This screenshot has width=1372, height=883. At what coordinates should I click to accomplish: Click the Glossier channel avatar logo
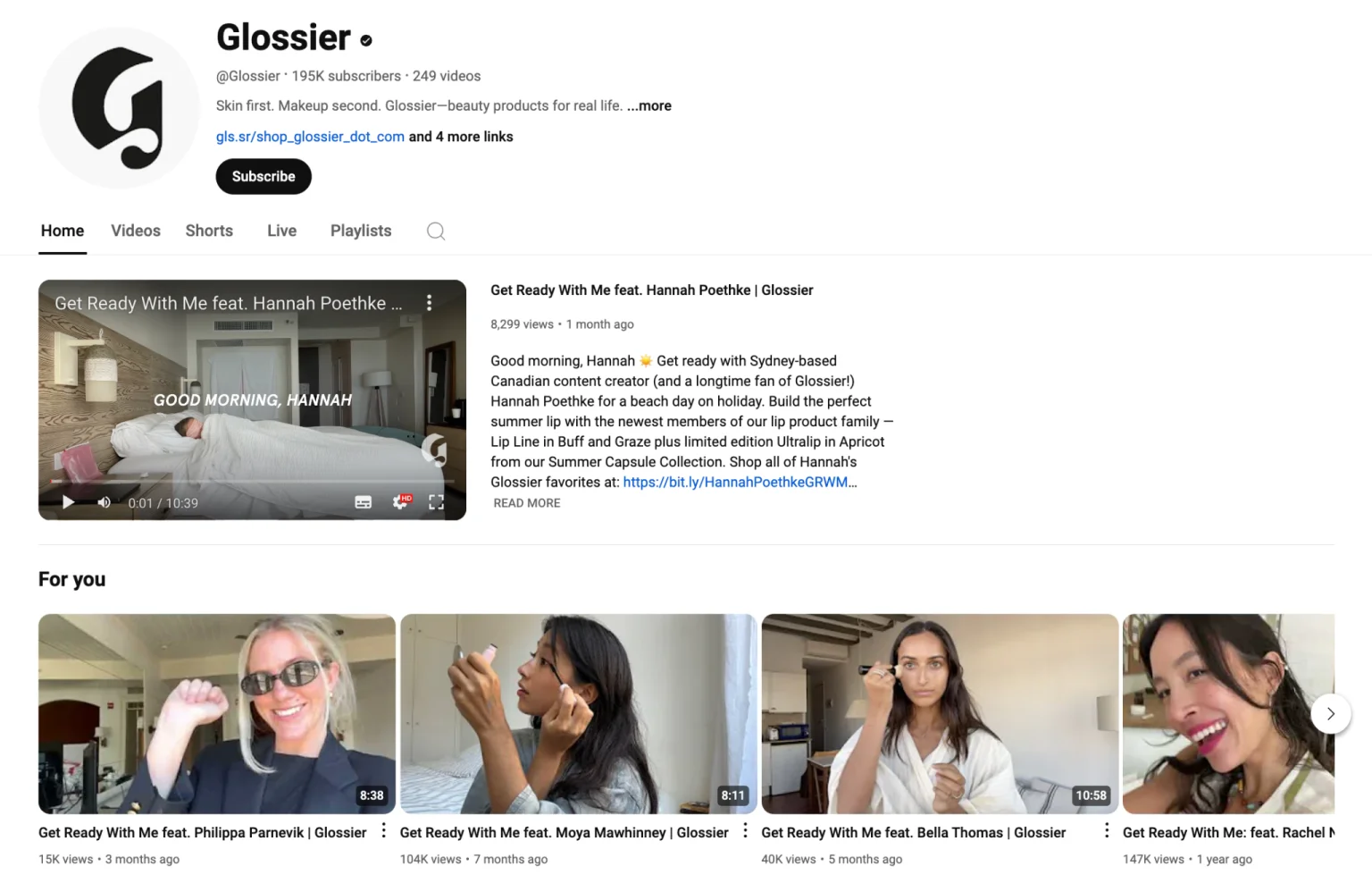(119, 108)
